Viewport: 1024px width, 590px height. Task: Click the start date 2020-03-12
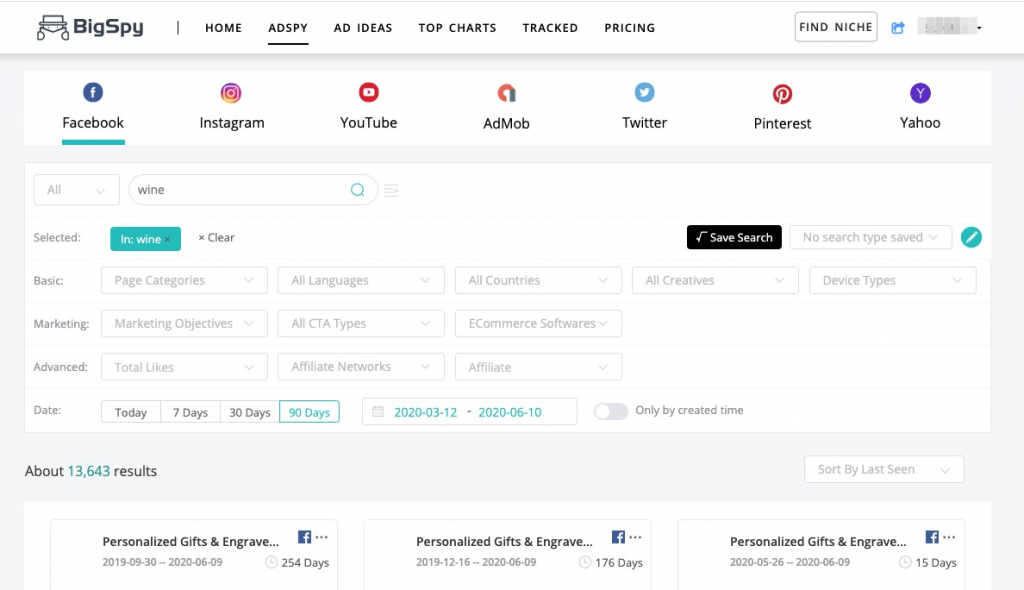(425, 412)
